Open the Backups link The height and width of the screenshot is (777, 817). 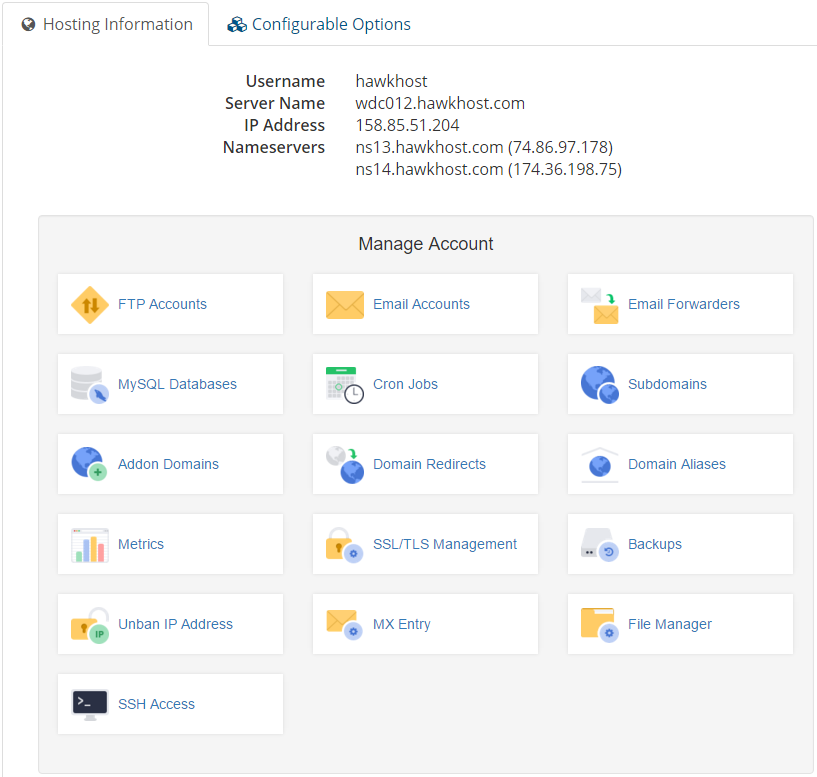pyautogui.click(x=654, y=544)
